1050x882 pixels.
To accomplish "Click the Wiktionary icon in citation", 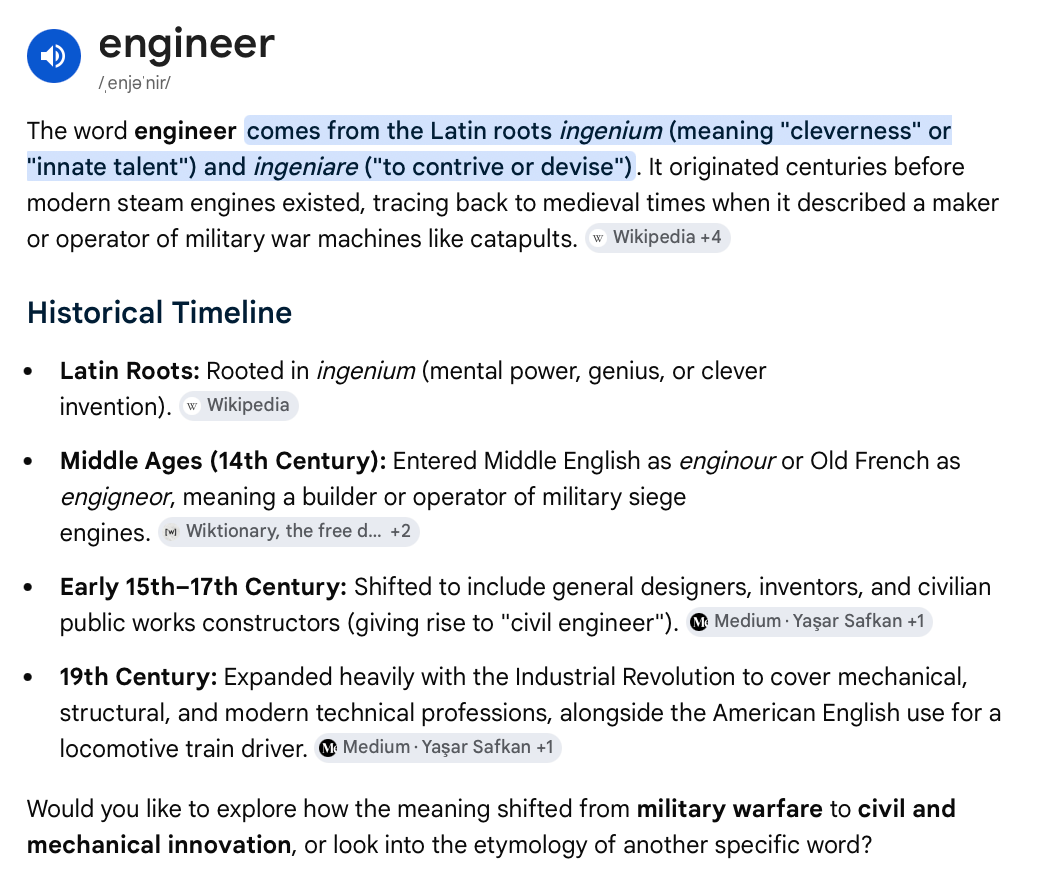I will pyautogui.click(x=171, y=532).
